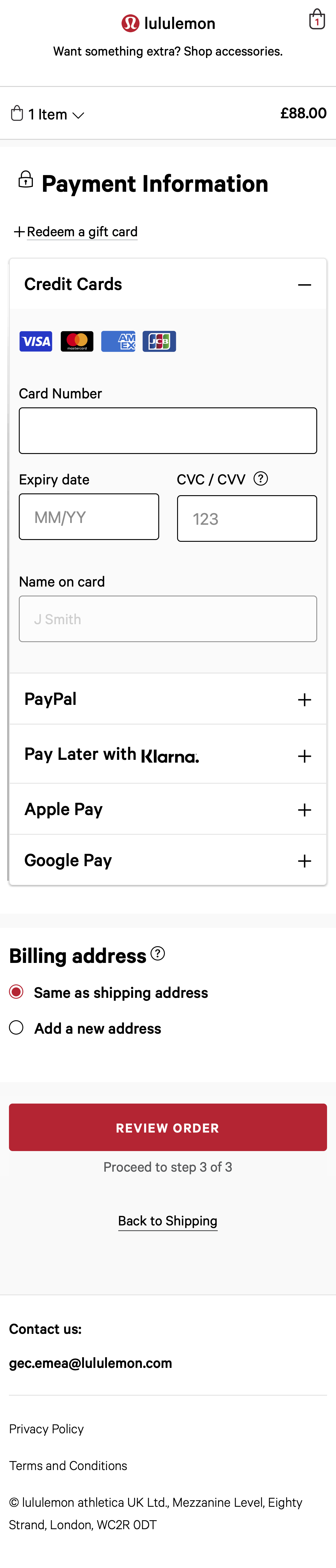
Task: Expand the PayPal payment option
Action: [x=304, y=699]
